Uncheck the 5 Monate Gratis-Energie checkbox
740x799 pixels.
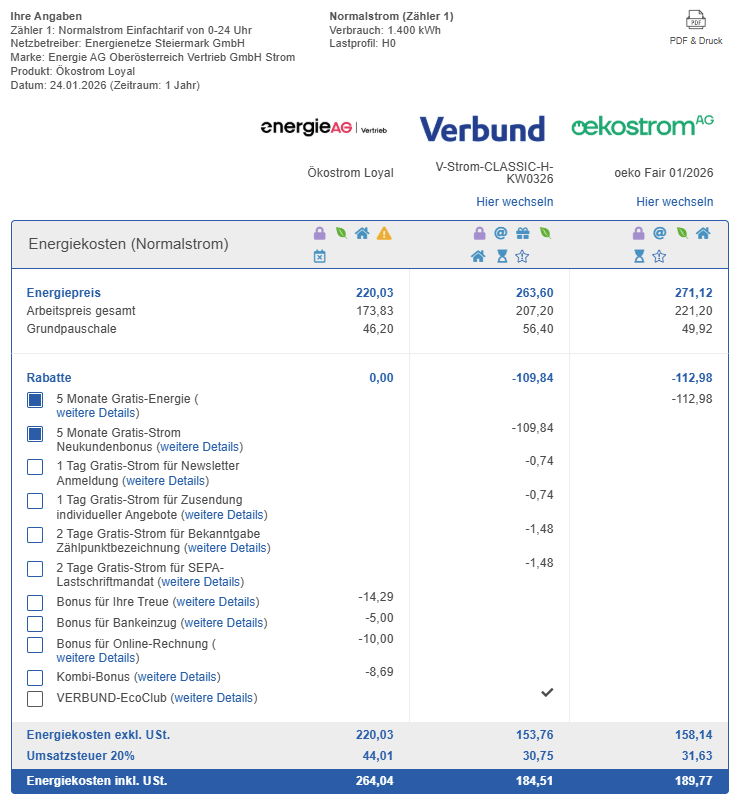point(35,400)
